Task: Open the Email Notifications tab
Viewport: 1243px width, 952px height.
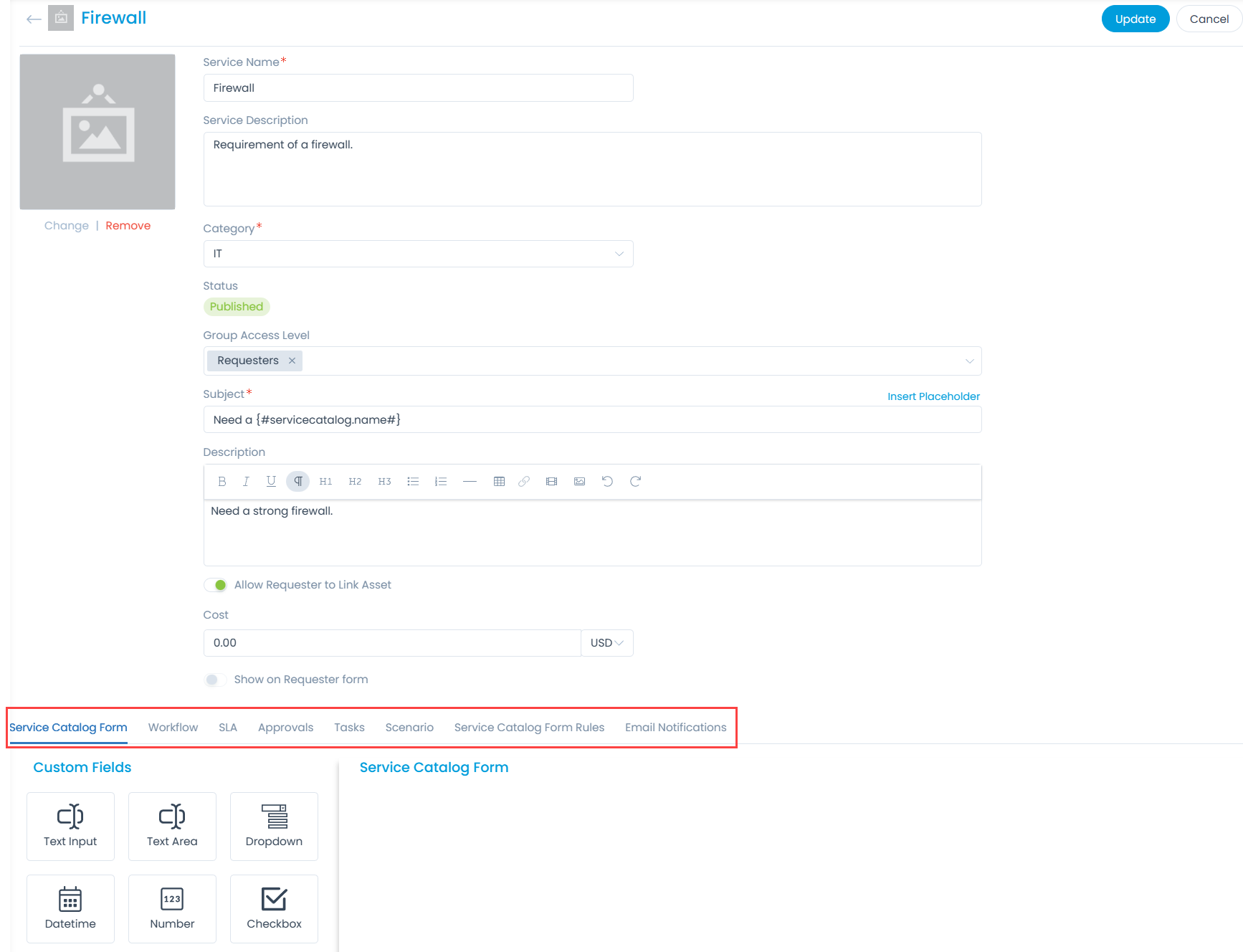Action: point(675,727)
